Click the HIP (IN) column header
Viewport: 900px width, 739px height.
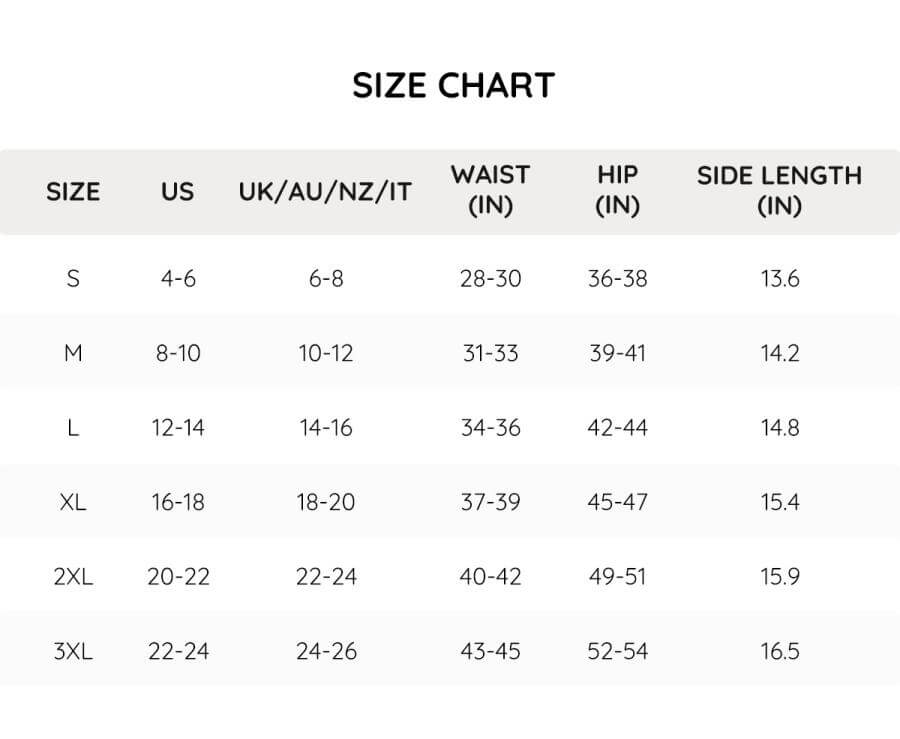click(617, 190)
